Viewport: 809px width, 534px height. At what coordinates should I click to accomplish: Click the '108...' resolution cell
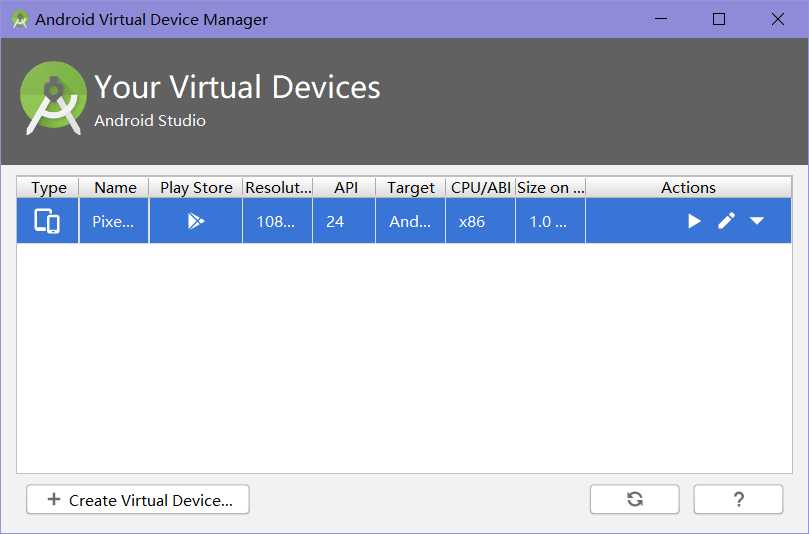278,221
